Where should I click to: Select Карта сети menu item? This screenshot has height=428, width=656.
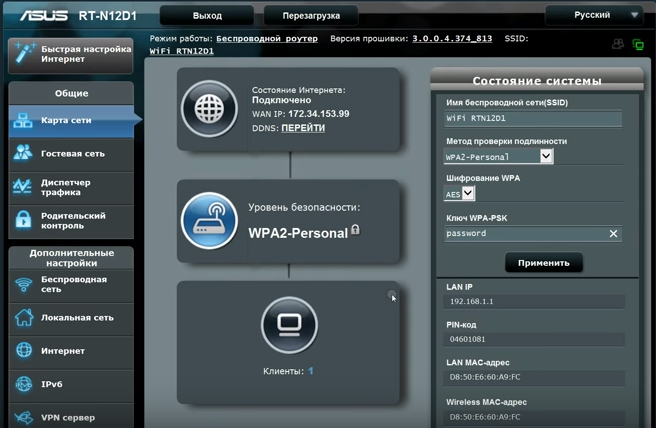pyautogui.click(x=68, y=121)
